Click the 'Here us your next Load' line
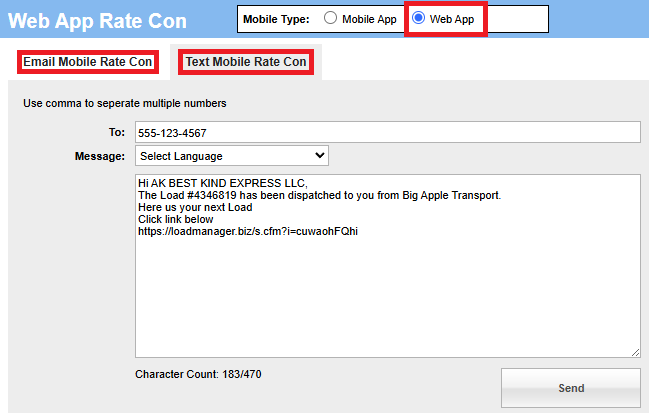 coord(195,207)
